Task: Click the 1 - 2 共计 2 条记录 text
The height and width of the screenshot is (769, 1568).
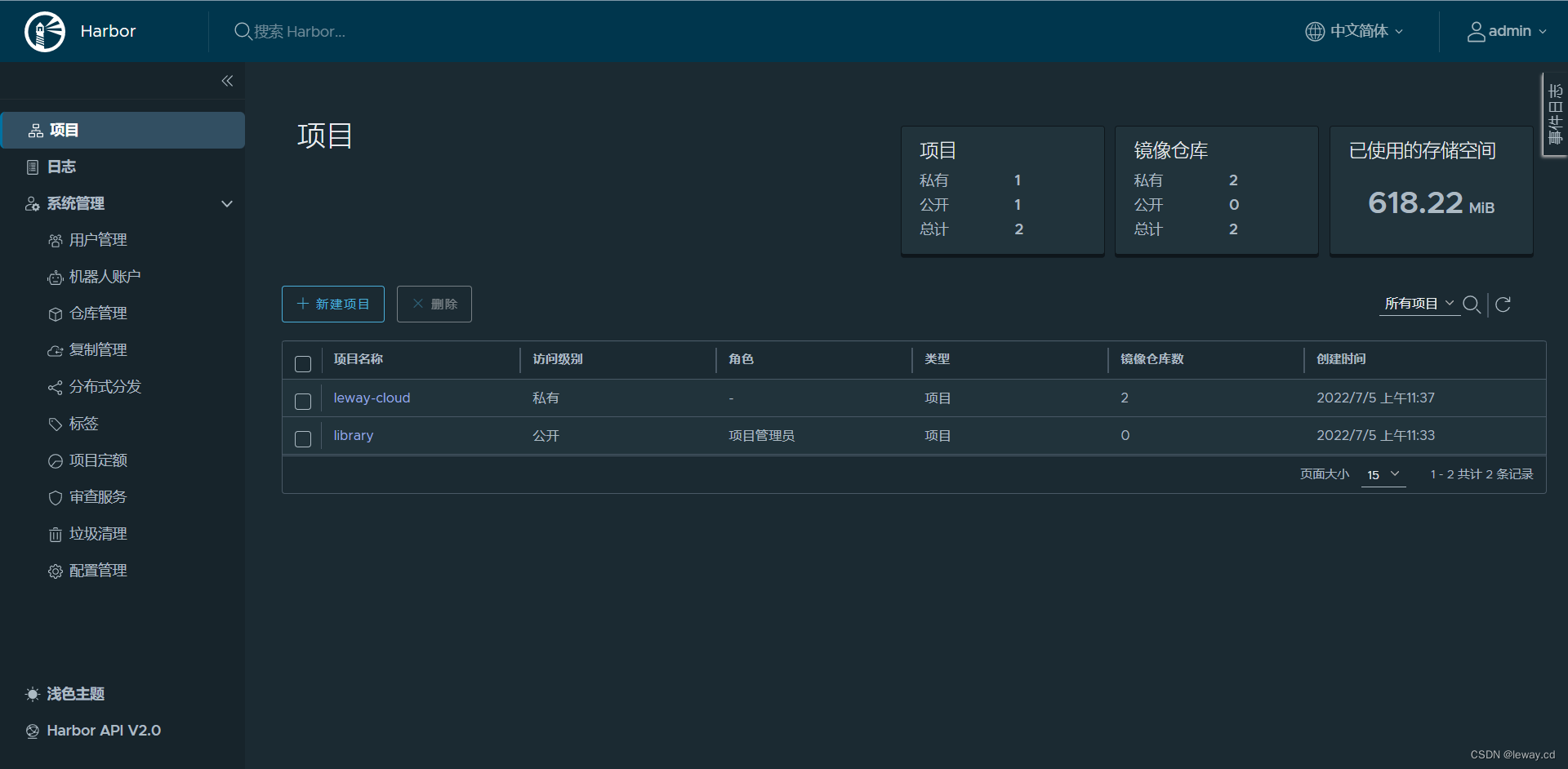Action: click(x=1481, y=474)
